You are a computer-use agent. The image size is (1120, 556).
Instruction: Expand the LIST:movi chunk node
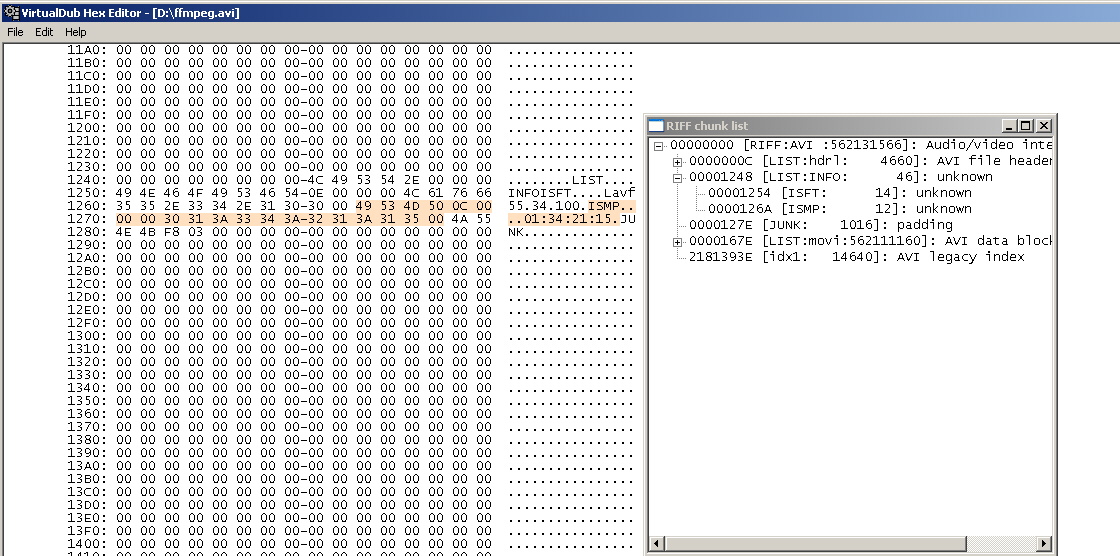point(677,242)
